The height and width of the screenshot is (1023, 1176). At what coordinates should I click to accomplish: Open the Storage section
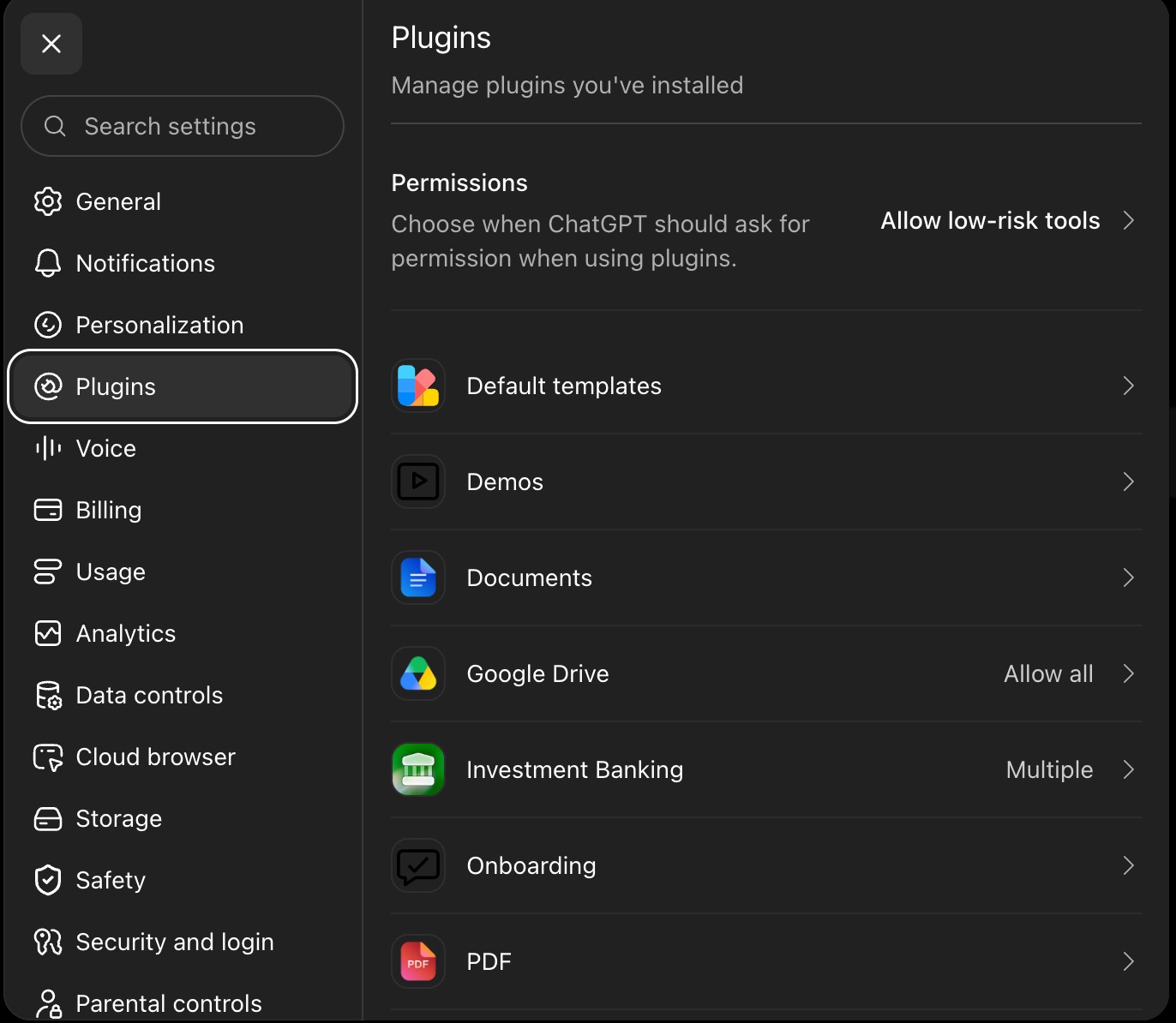coord(183,818)
